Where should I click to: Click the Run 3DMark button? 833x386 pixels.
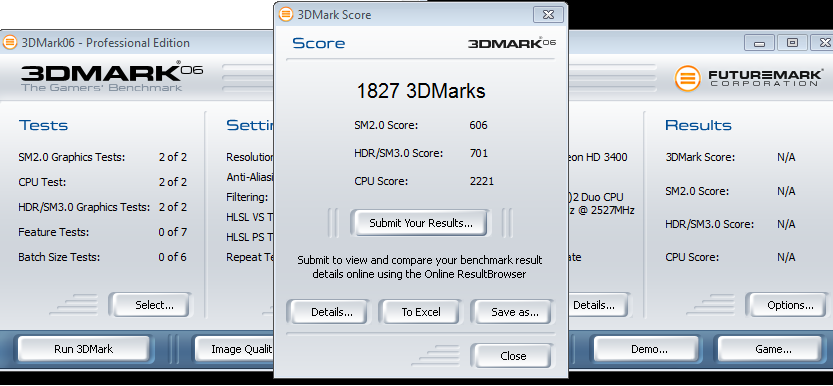click(83, 349)
